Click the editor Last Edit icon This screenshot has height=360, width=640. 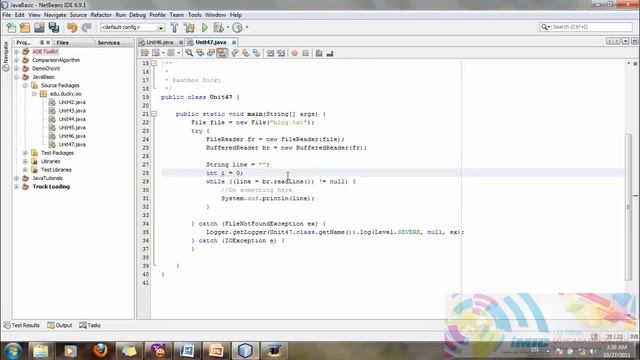144,53
